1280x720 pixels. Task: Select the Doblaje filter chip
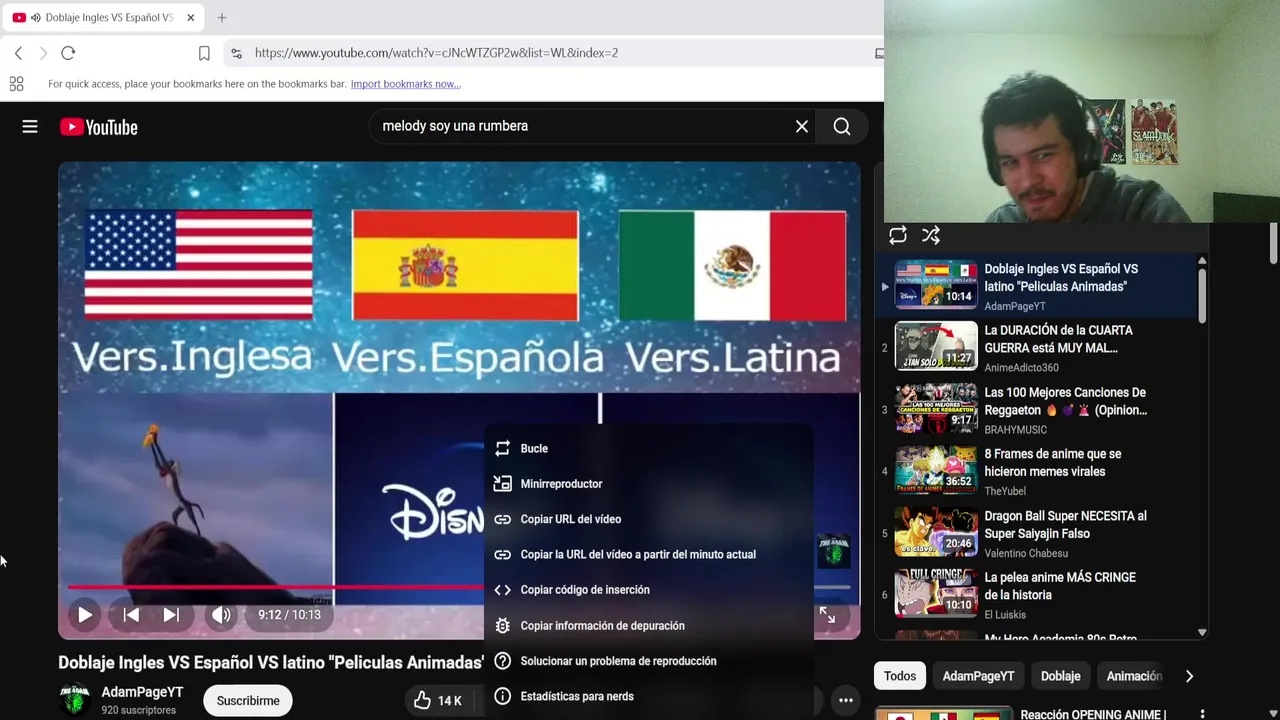click(1060, 676)
